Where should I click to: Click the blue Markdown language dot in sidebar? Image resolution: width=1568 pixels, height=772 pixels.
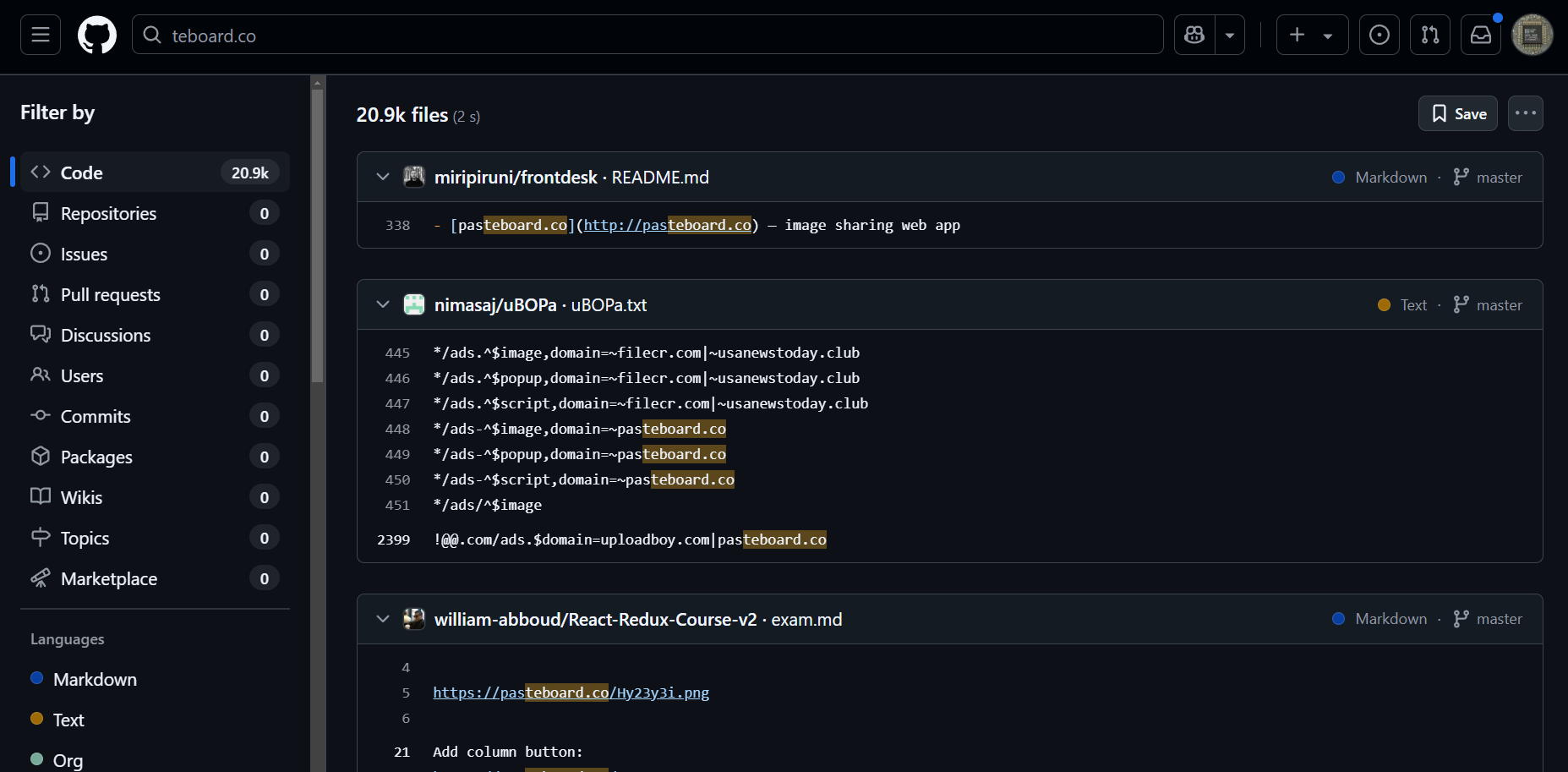click(37, 678)
